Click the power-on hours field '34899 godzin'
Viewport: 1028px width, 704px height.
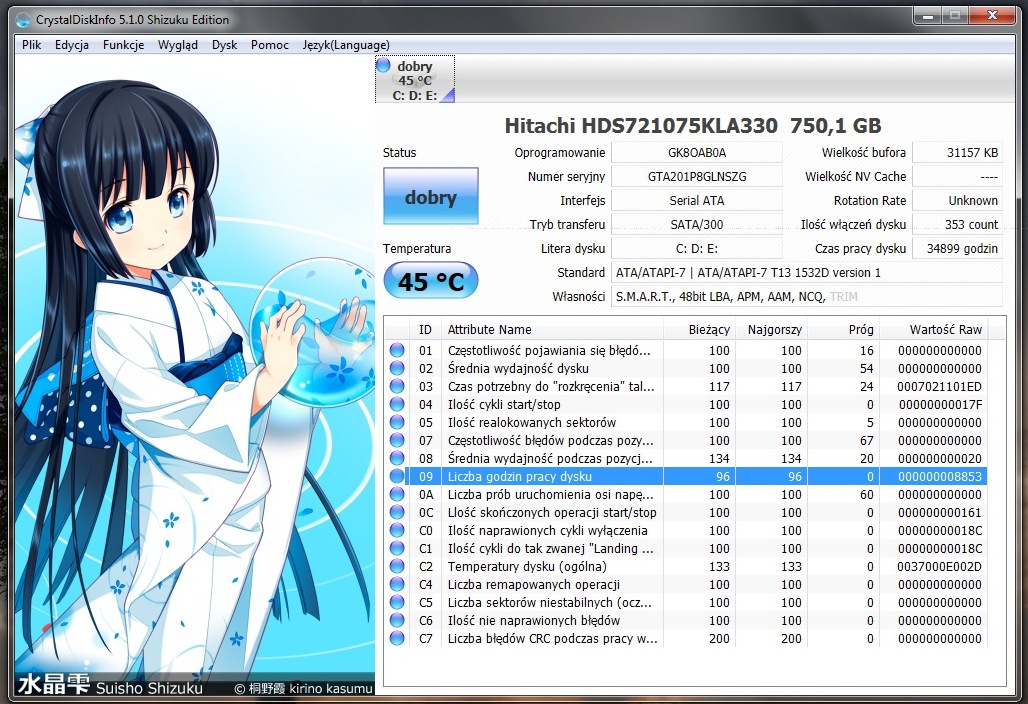(957, 248)
